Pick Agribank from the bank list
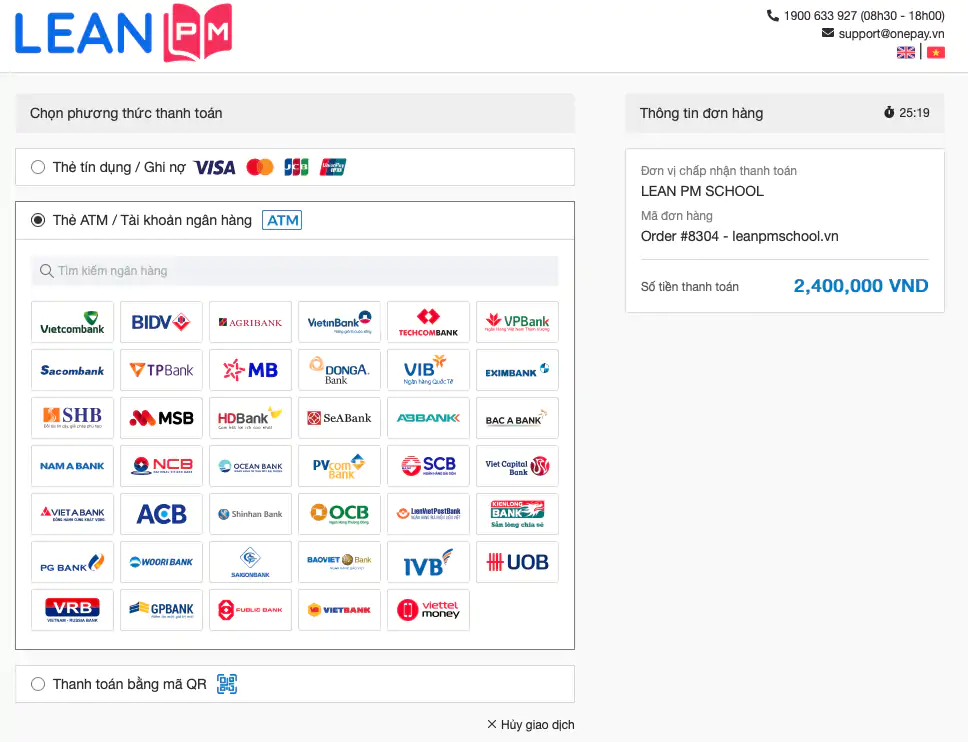 [250, 322]
